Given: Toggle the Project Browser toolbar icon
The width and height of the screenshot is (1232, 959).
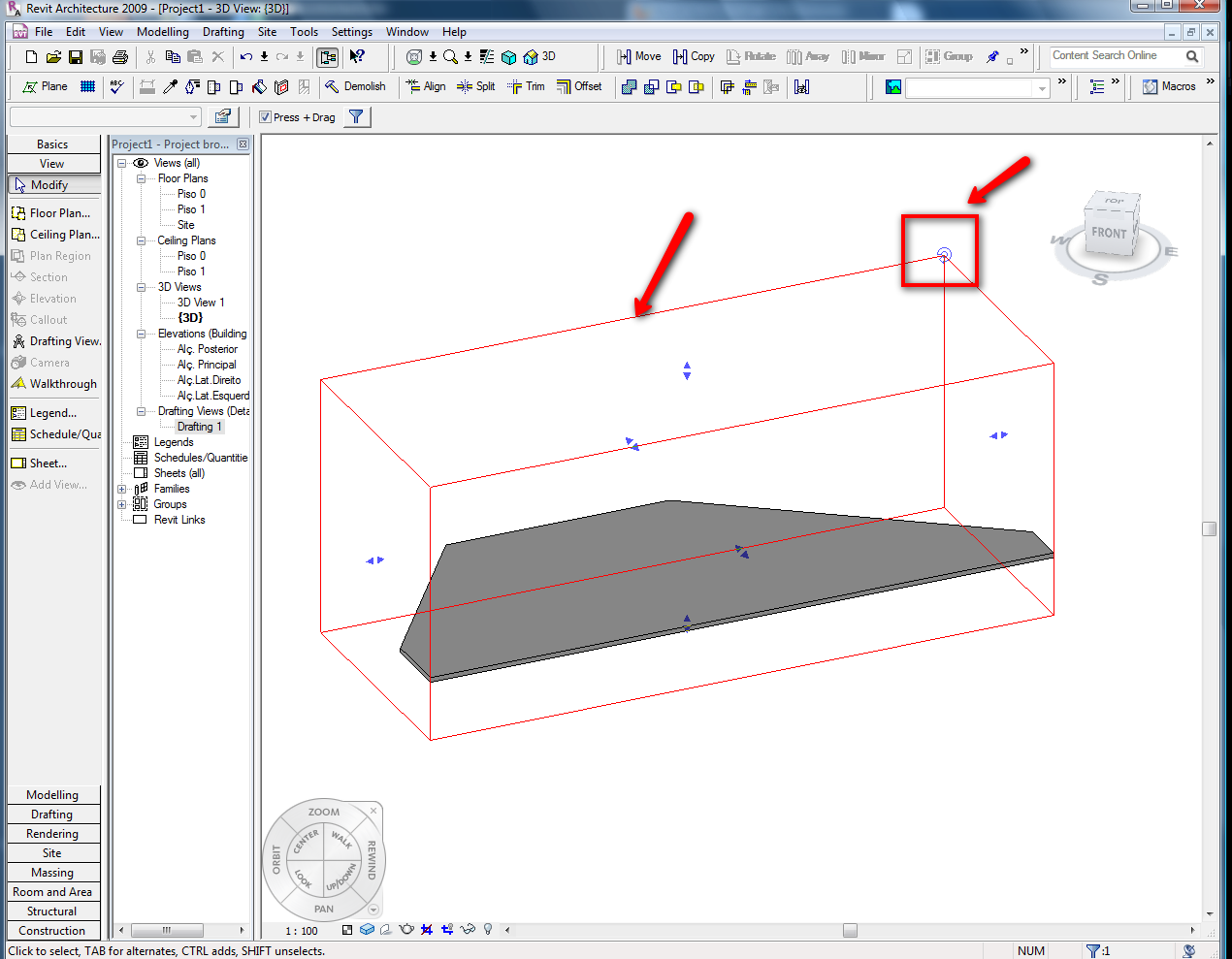Looking at the screenshot, I should coord(328,57).
